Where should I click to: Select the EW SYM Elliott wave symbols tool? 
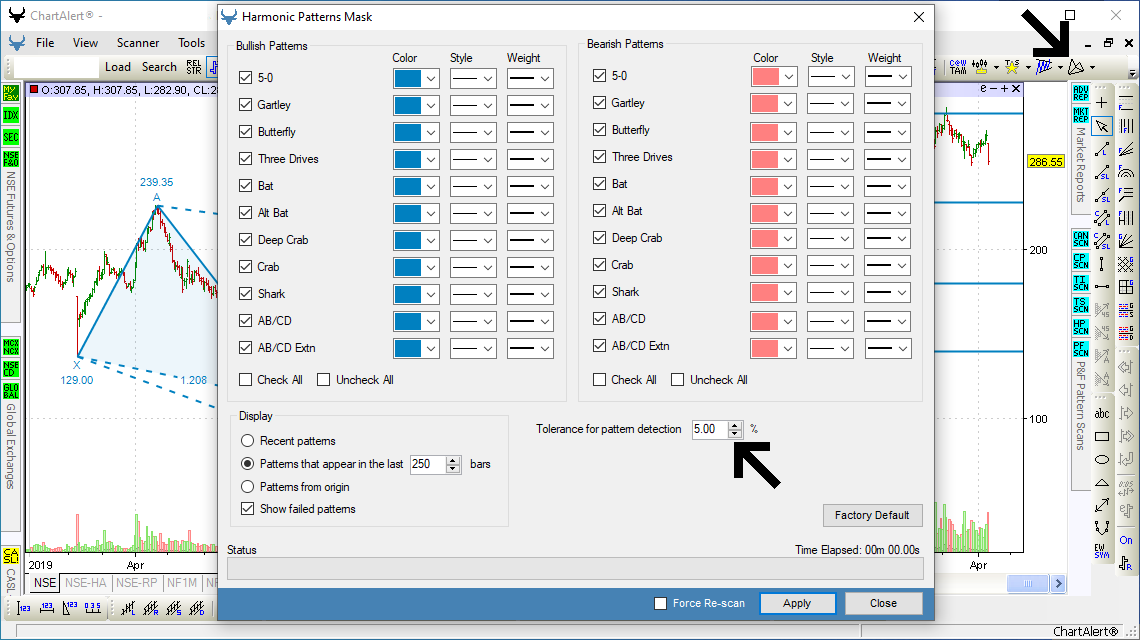[1102, 551]
